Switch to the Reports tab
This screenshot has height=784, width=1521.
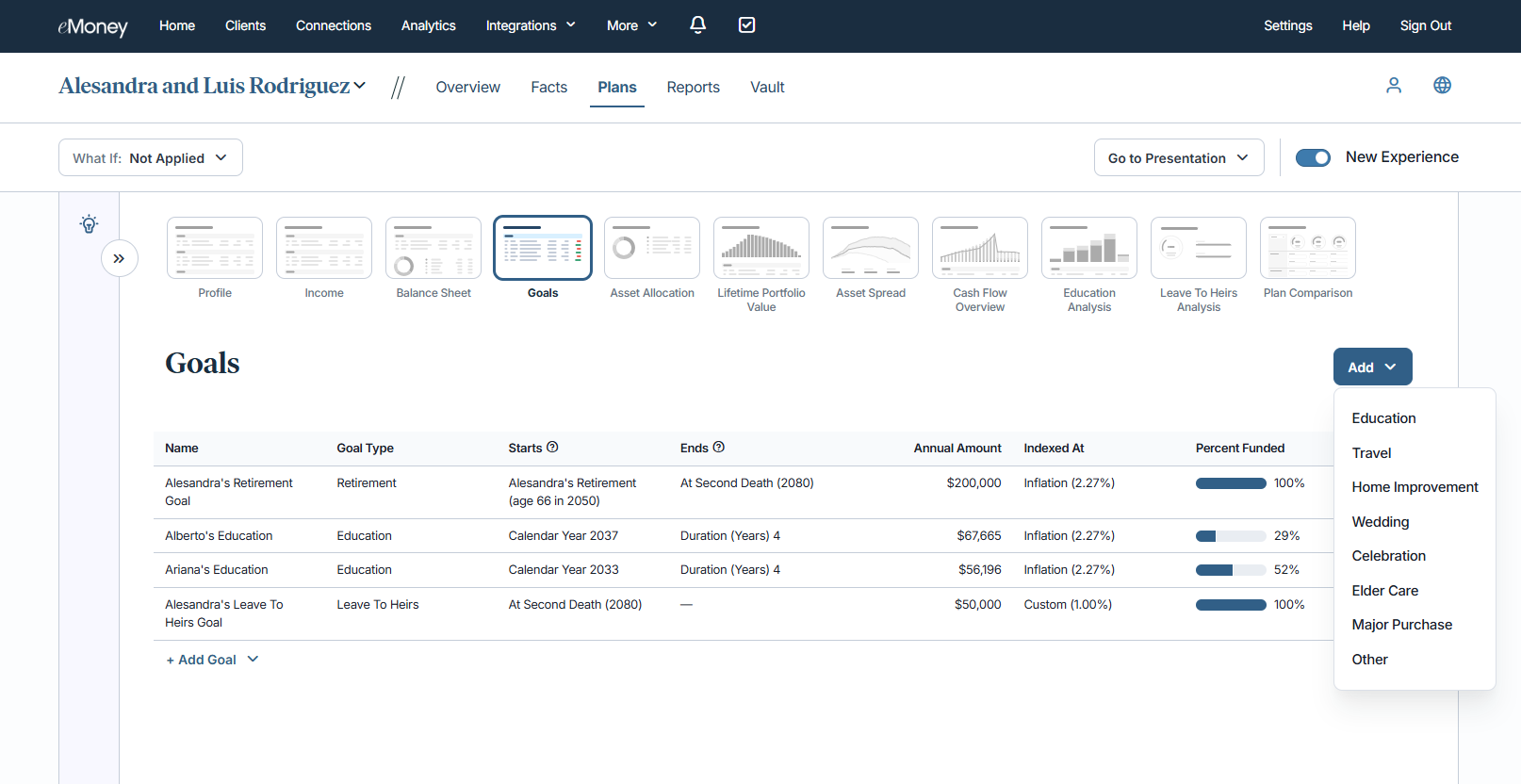pyautogui.click(x=693, y=87)
